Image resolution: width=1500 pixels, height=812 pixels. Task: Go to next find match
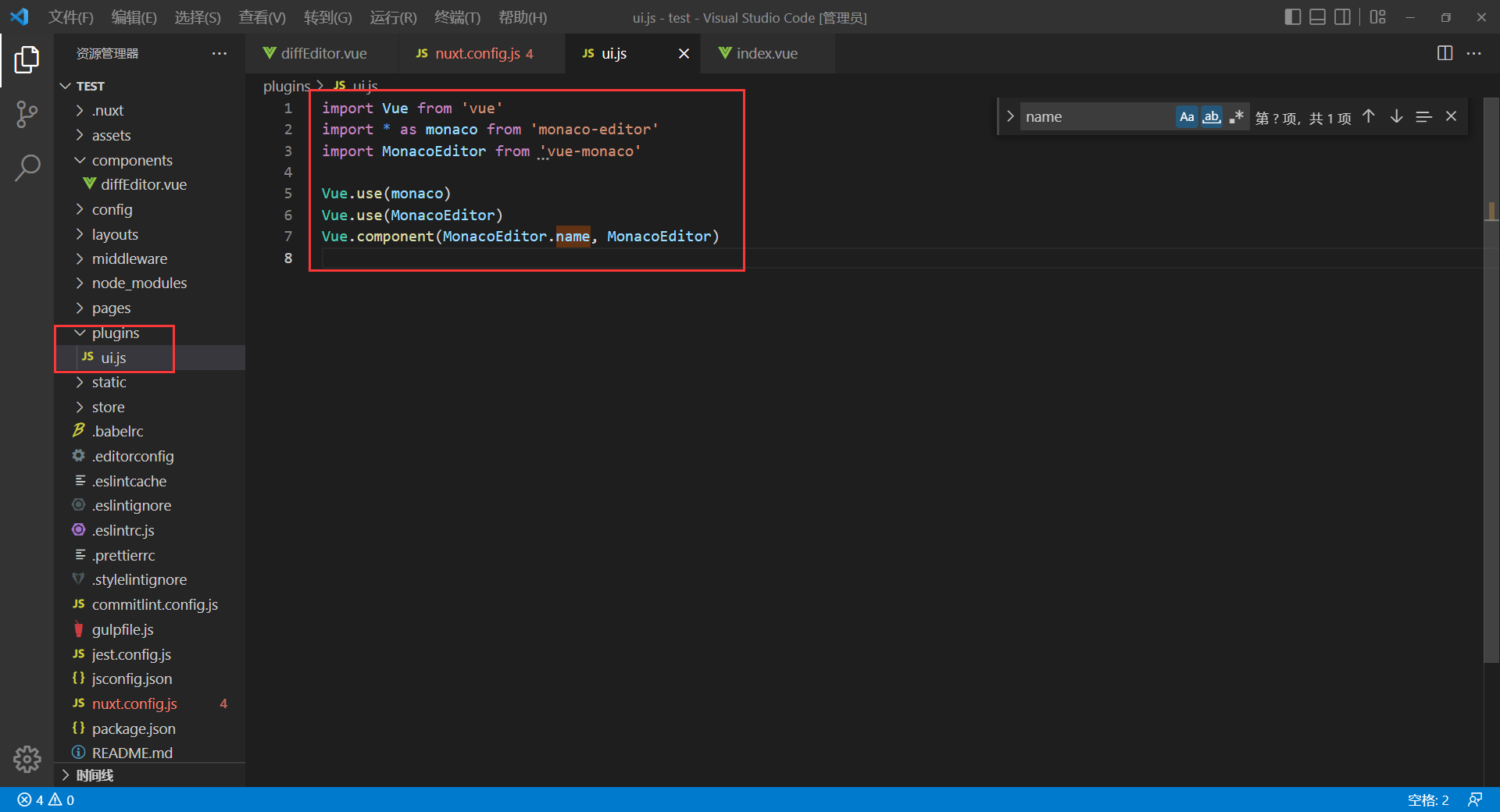(x=1396, y=117)
